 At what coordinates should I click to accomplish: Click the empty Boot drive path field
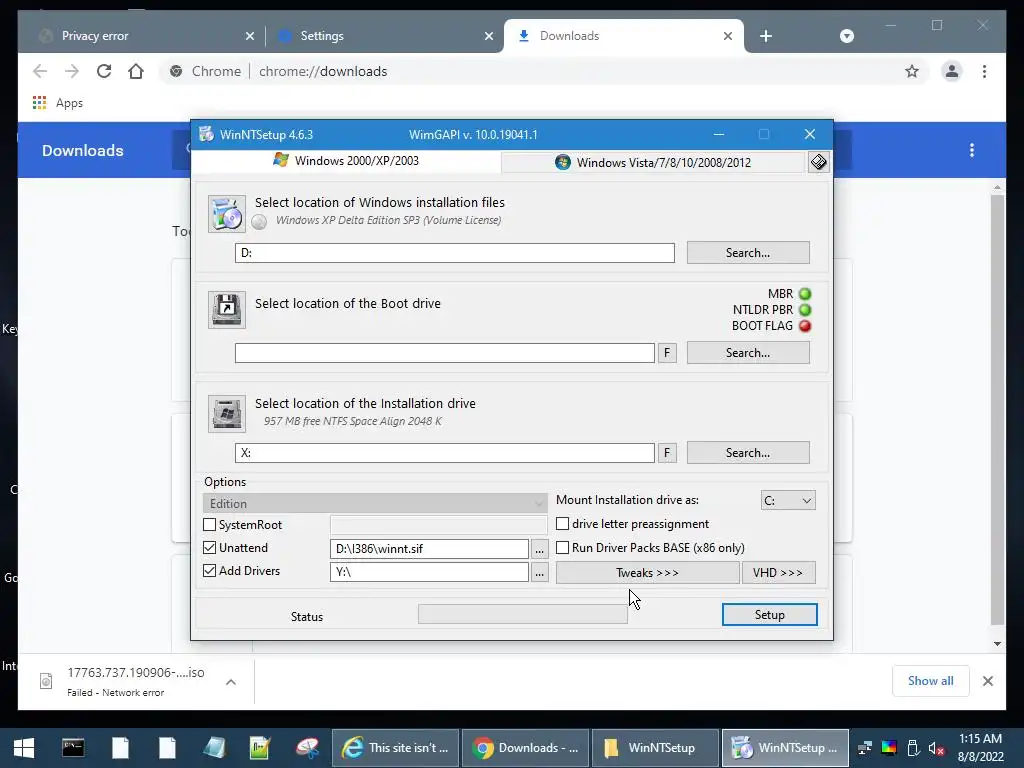445,353
